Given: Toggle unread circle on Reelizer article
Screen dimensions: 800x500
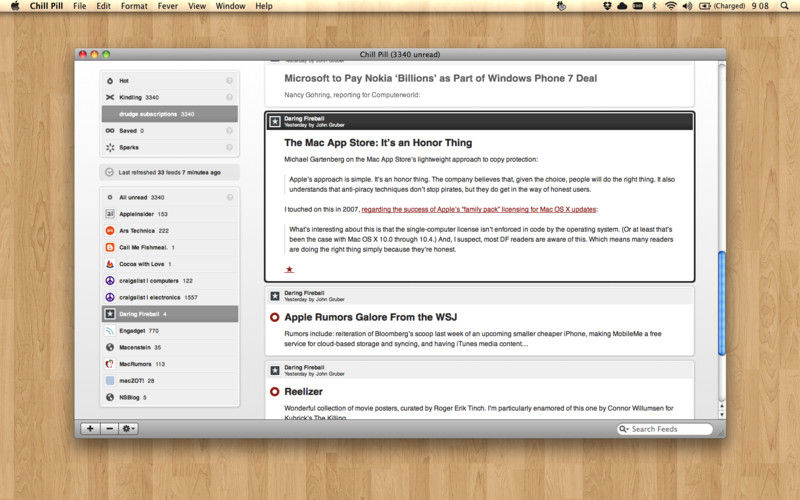Looking at the screenshot, I should click(274, 392).
